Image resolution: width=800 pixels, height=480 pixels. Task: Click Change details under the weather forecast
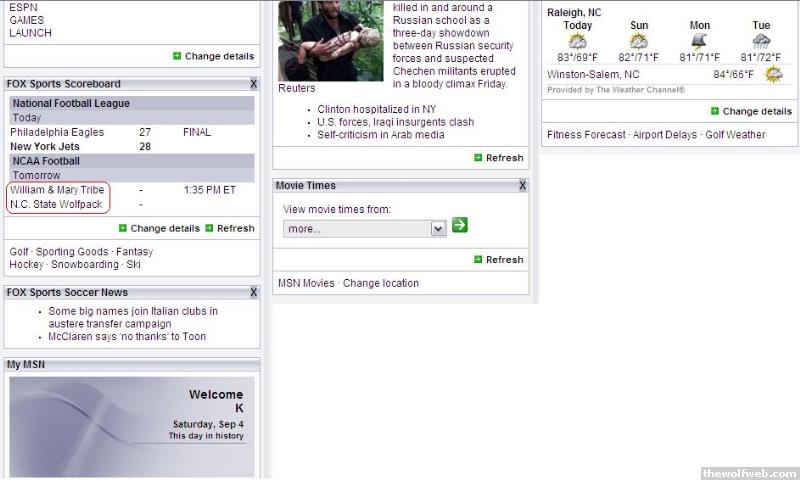click(x=756, y=111)
